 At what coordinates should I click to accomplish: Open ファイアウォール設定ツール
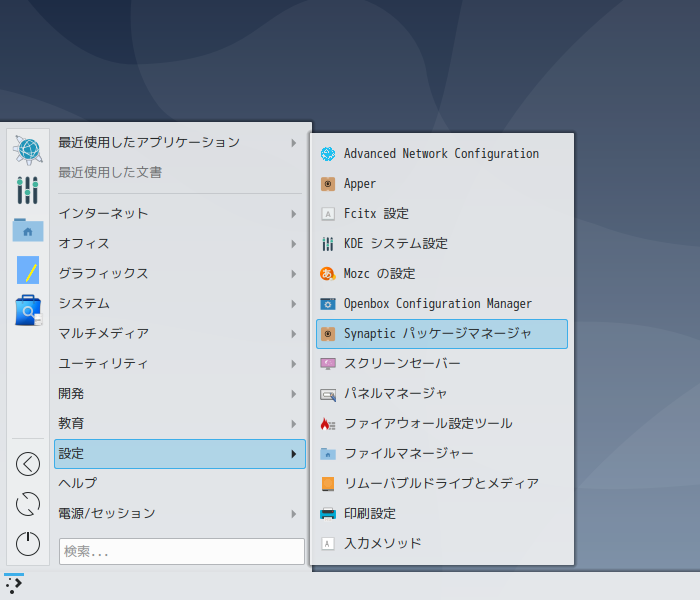point(442,424)
